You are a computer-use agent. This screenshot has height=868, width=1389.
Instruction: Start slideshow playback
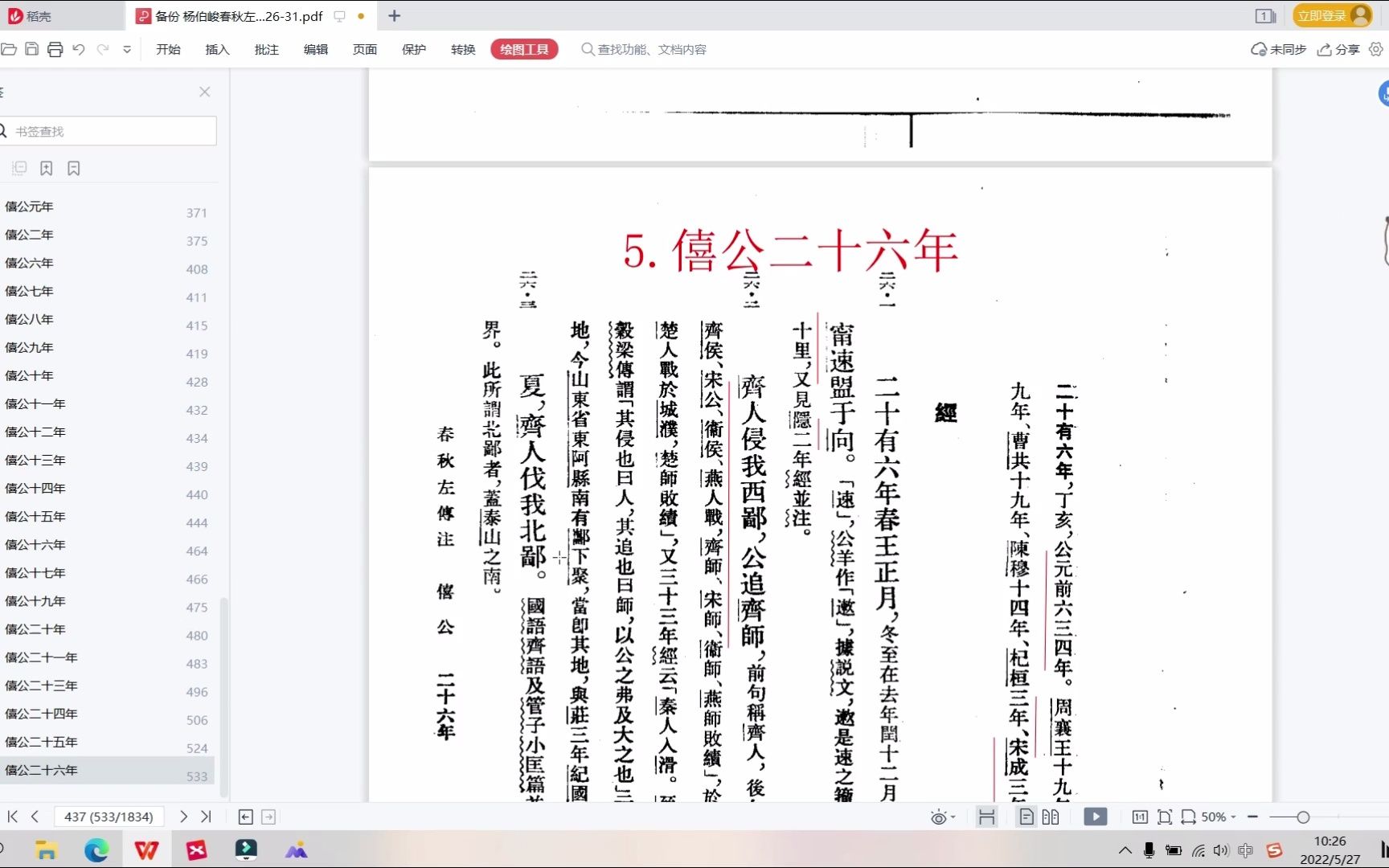click(x=1095, y=817)
